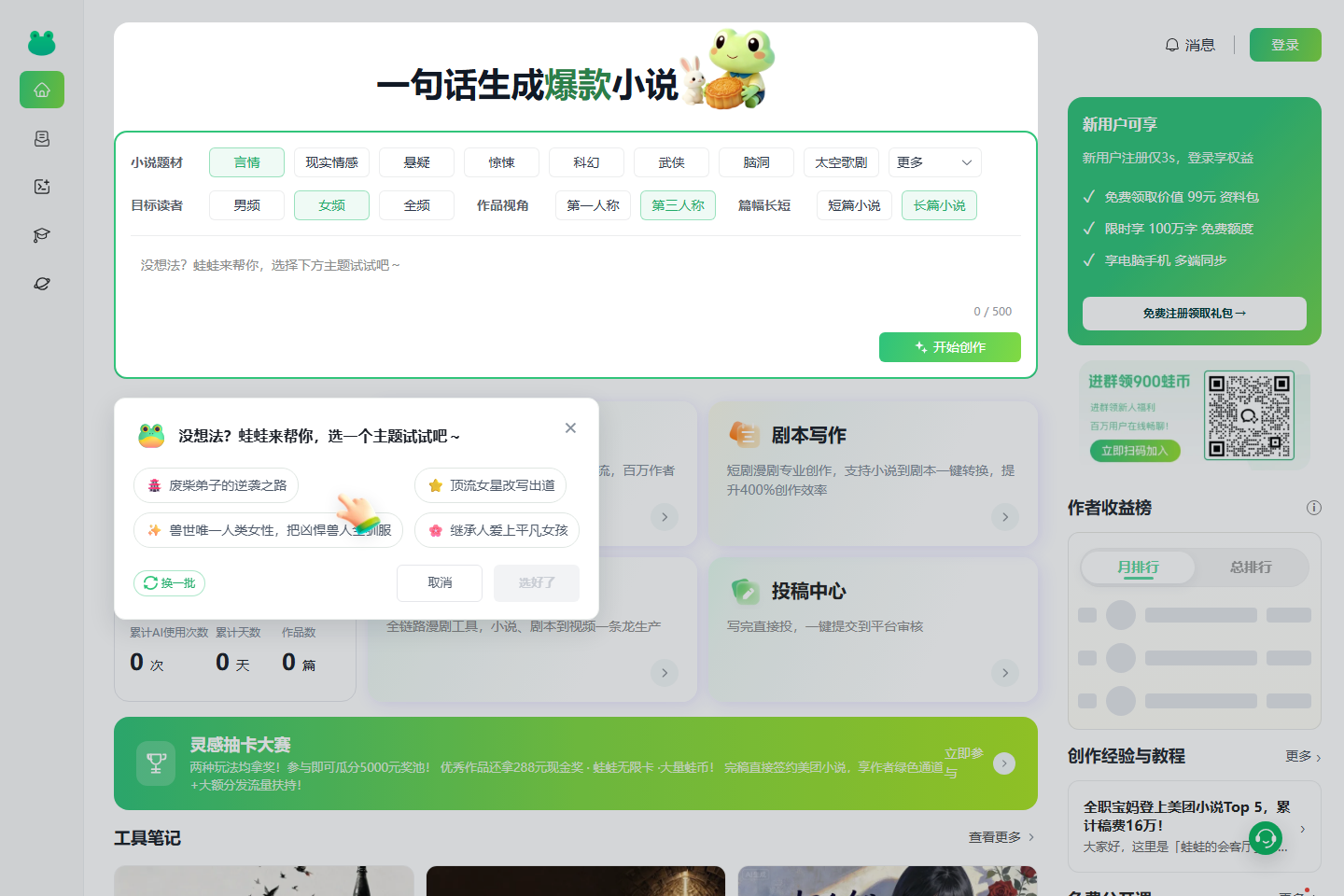The image size is (1344, 896).
Task: Select the 科幻 genre
Action: click(x=587, y=162)
